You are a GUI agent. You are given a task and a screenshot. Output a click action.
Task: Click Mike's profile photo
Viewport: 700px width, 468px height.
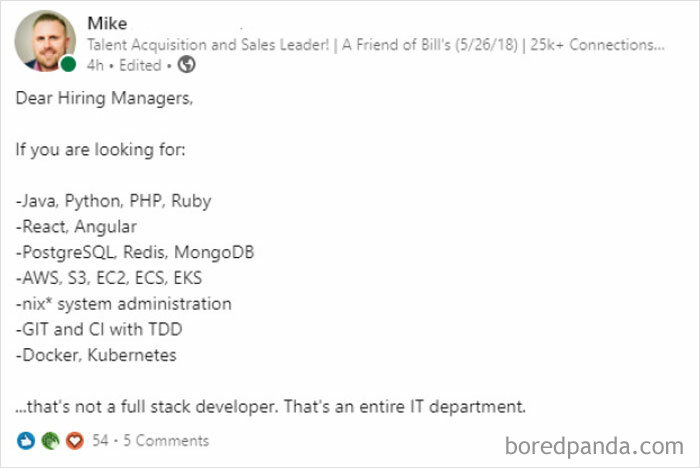[44, 40]
